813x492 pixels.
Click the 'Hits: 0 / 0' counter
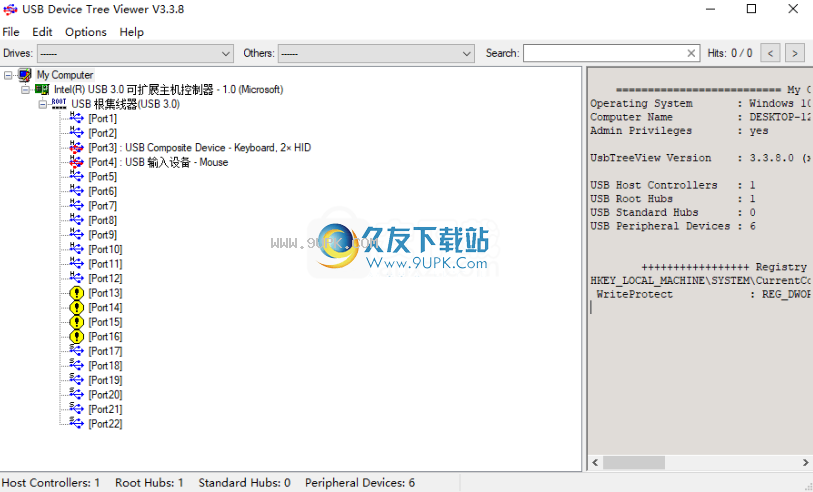coord(730,53)
